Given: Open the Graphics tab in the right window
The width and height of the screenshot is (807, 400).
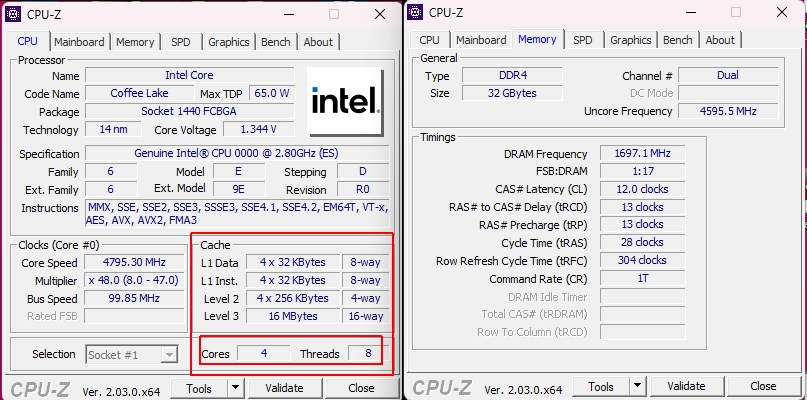Looking at the screenshot, I should click(630, 40).
